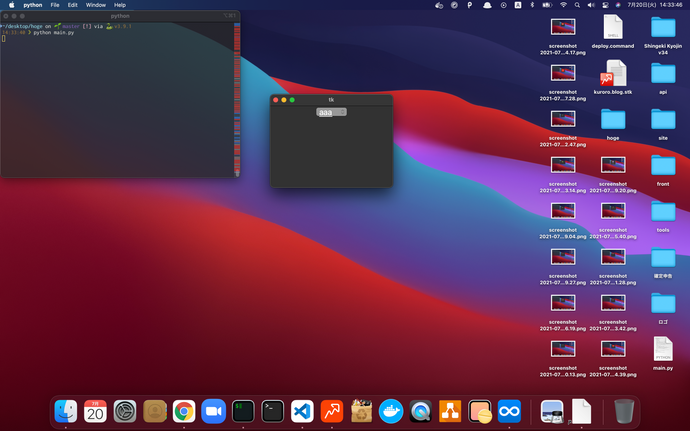Open the pill icon app in Dock
The height and width of the screenshot is (431, 690).
[480, 412]
